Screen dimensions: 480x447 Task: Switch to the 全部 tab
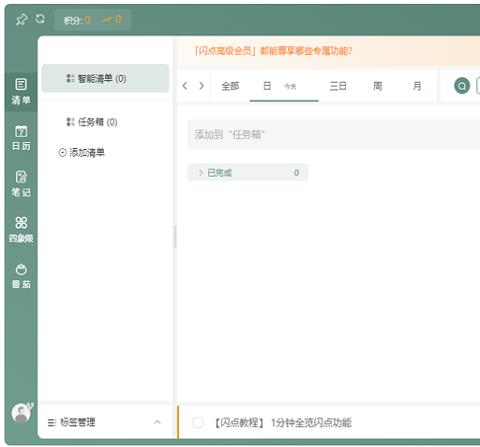230,86
